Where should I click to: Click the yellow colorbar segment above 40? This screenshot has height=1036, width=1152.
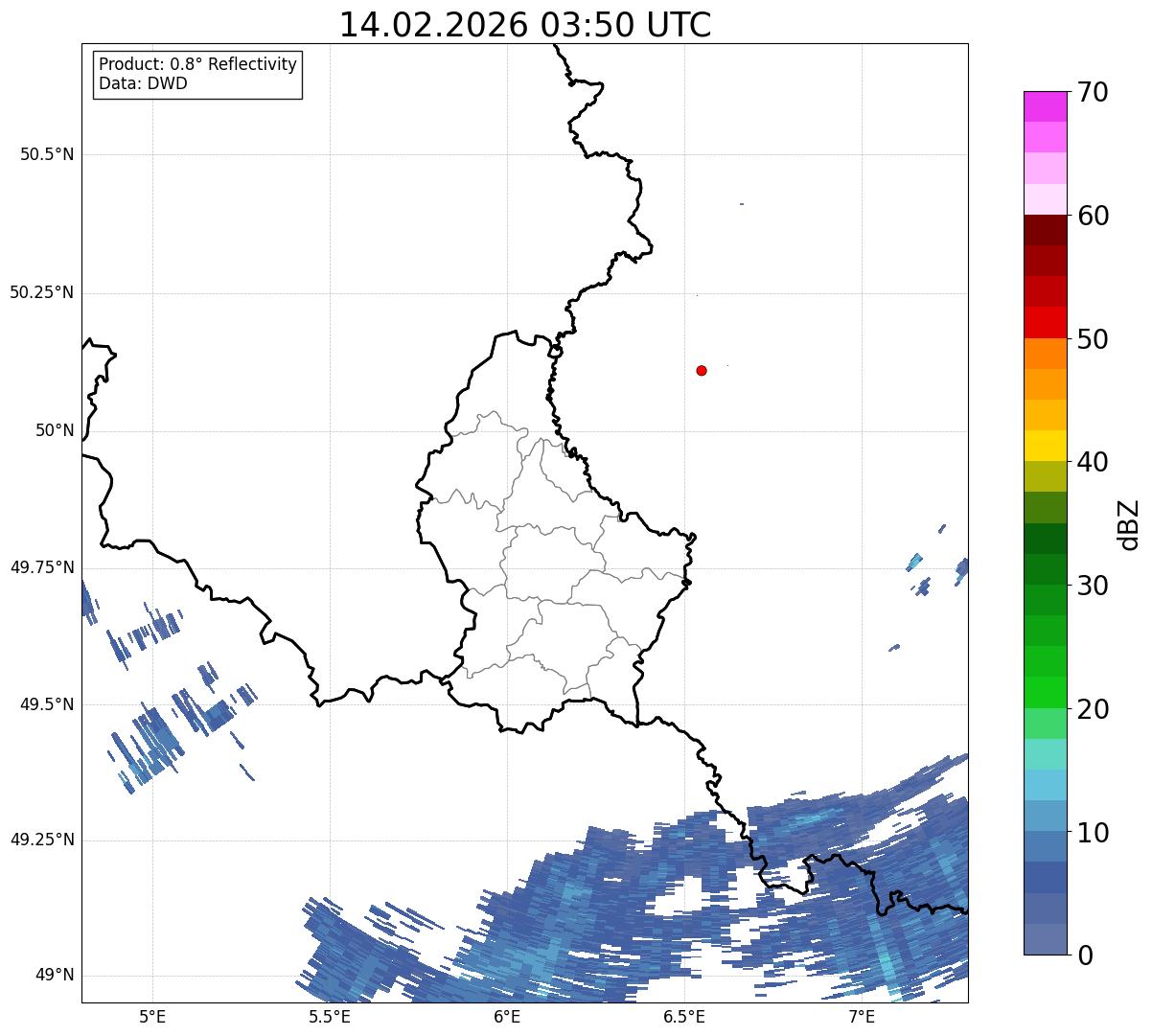pyautogui.click(x=1045, y=446)
